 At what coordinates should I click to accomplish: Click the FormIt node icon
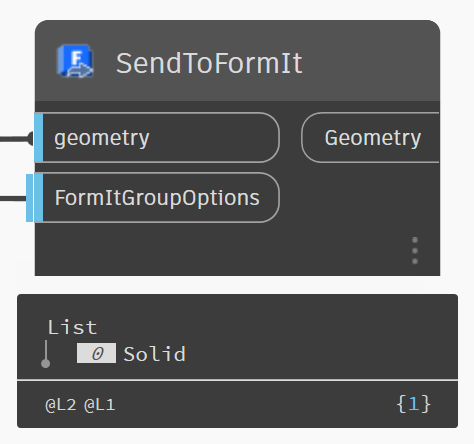pos(75,61)
